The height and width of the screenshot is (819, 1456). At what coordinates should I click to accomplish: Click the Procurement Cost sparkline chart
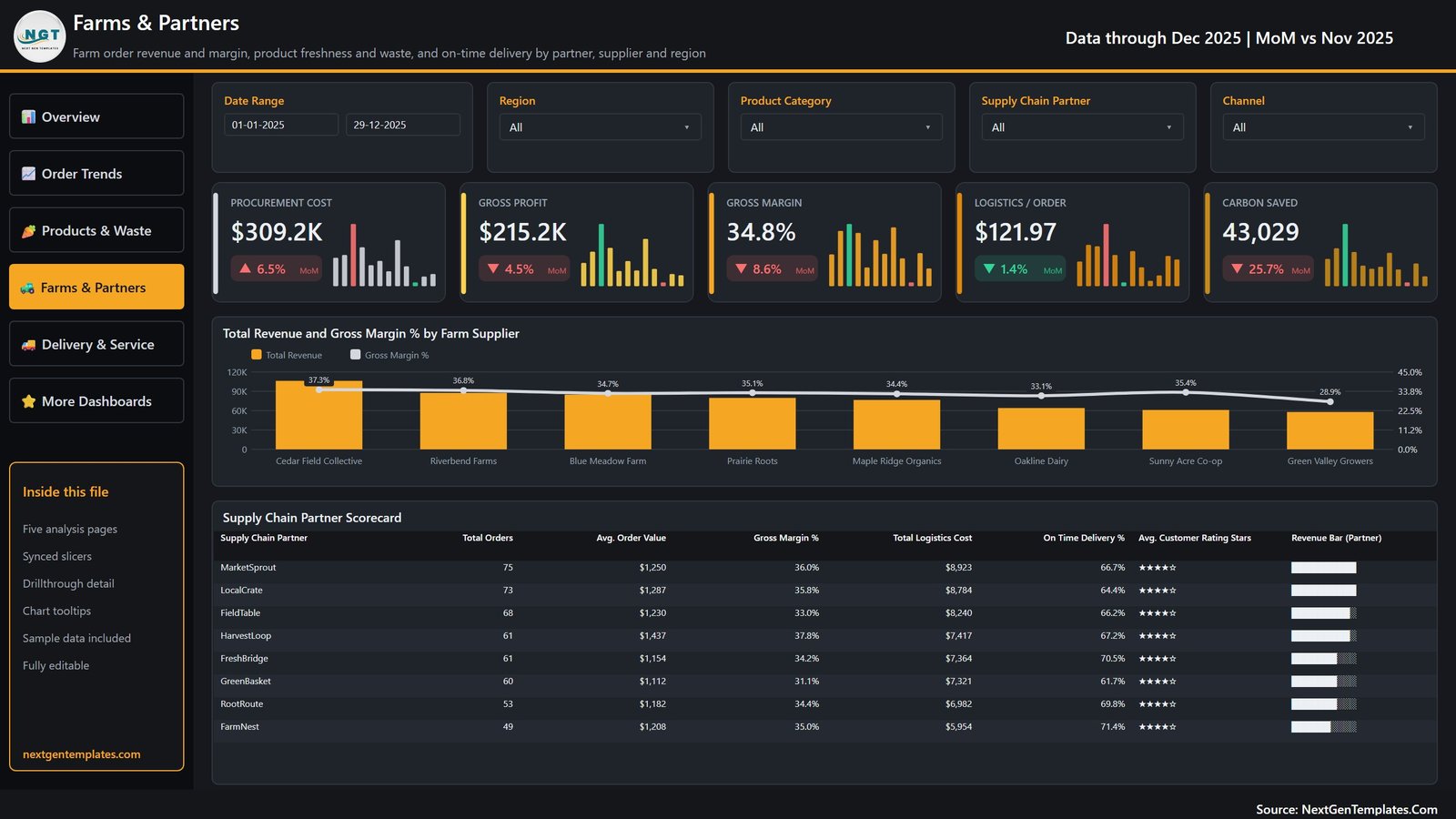pyautogui.click(x=384, y=255)
